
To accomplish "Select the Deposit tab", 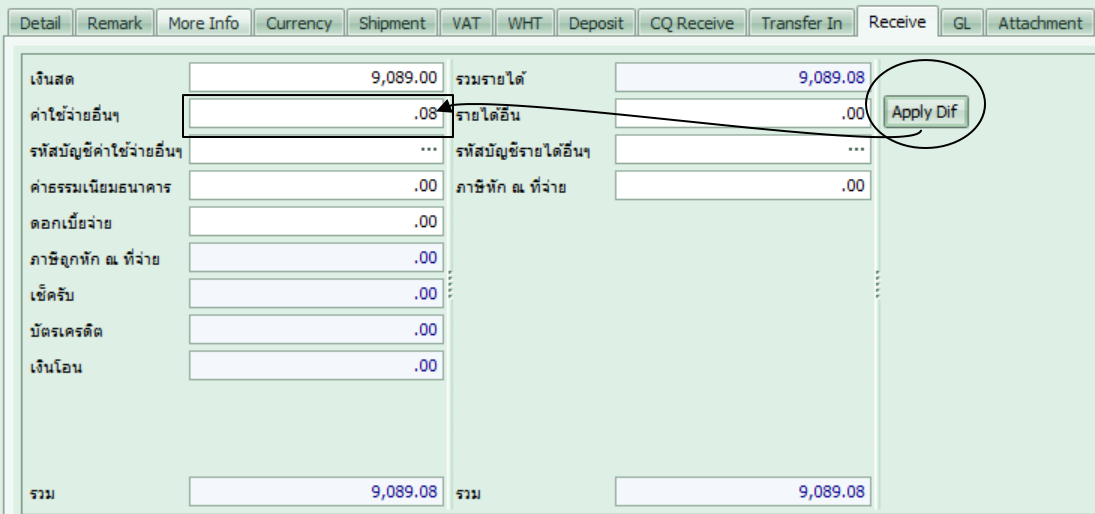I will 596,23.
